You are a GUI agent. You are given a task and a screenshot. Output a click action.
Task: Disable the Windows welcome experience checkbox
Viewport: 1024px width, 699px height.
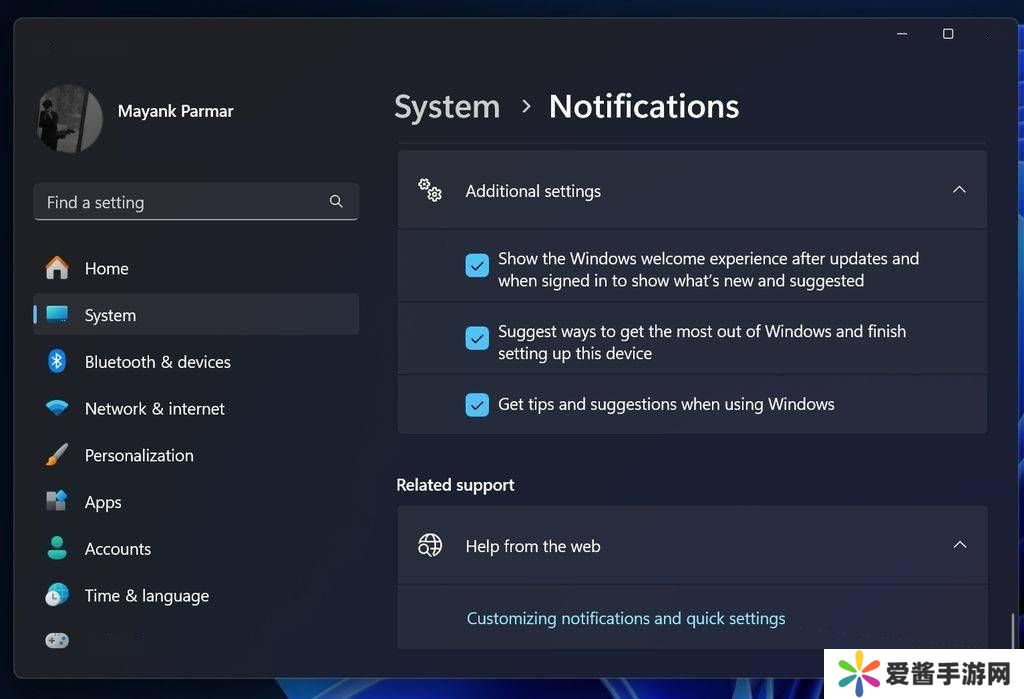point(477,265)
